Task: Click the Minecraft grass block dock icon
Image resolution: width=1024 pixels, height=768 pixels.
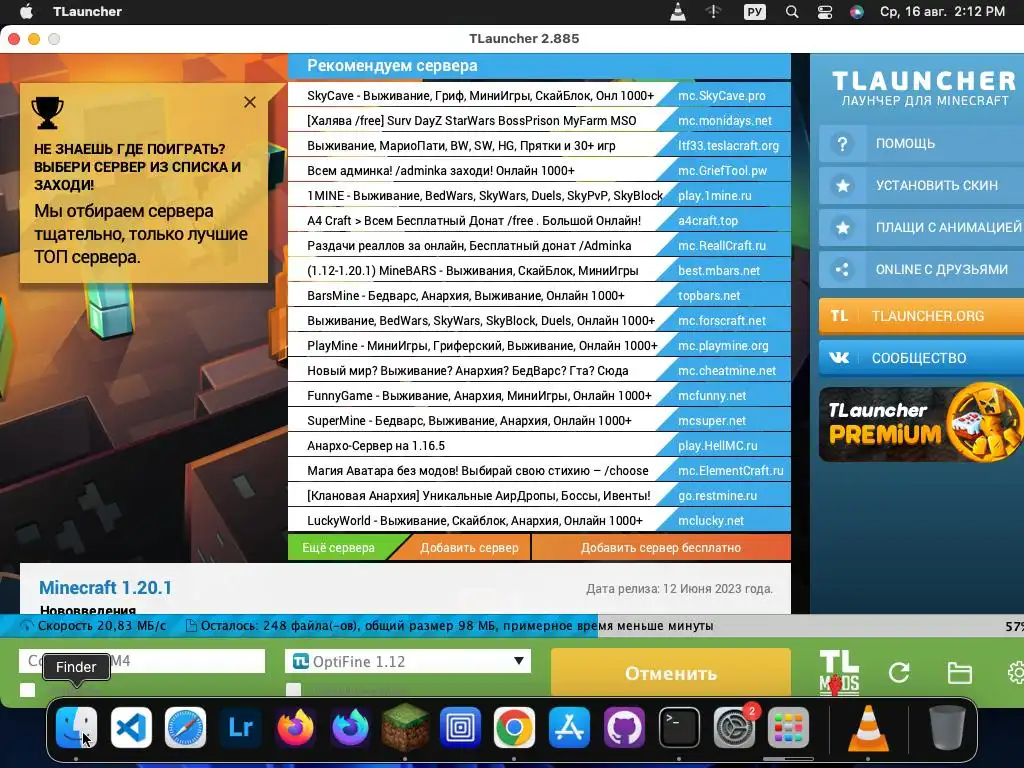Action: click(x=405, y=727)
